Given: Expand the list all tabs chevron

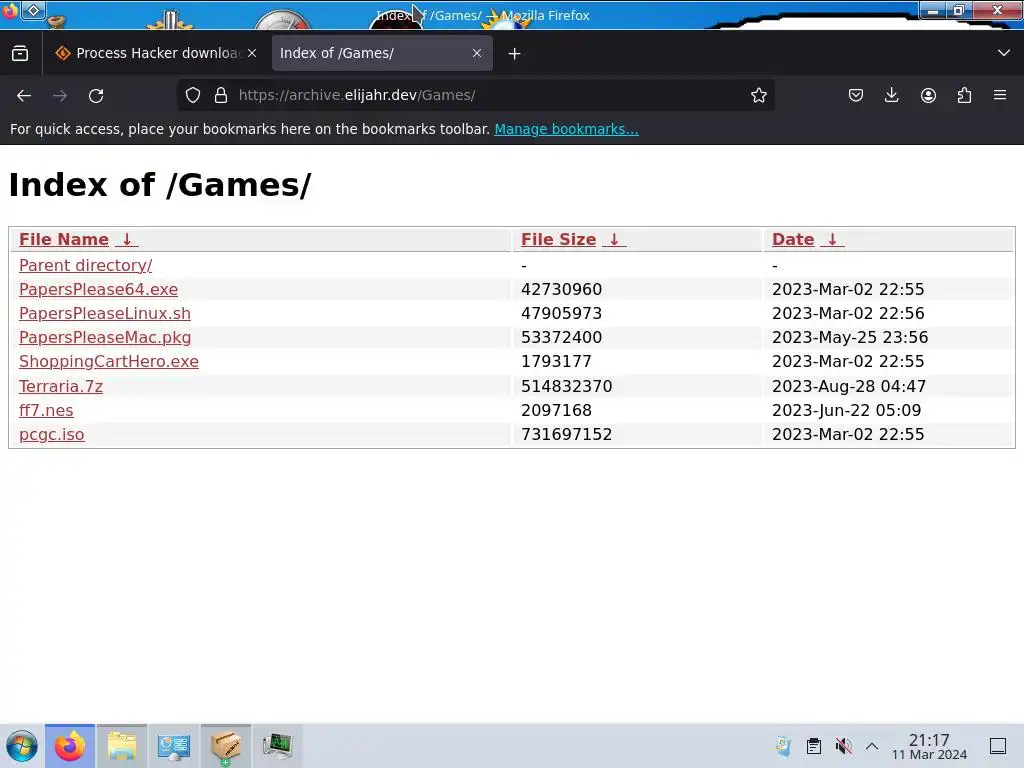Looking at the screenshot, I should [1004, 53].
